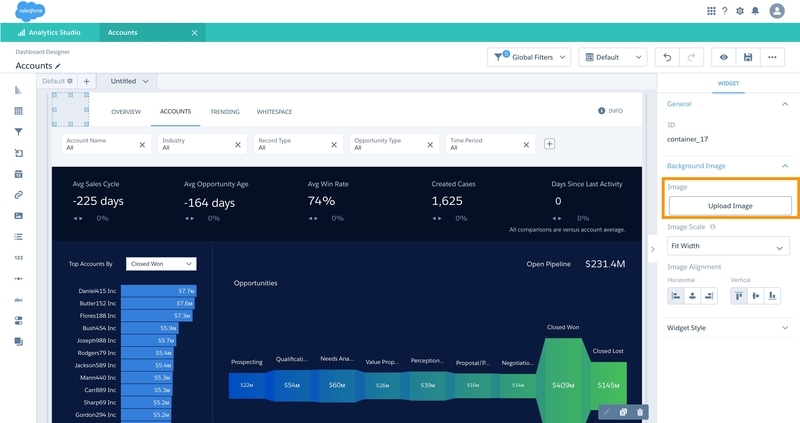Open the more options ellipsis menu
This screenshot has width=800, height=423.
(x=772, y=57)
